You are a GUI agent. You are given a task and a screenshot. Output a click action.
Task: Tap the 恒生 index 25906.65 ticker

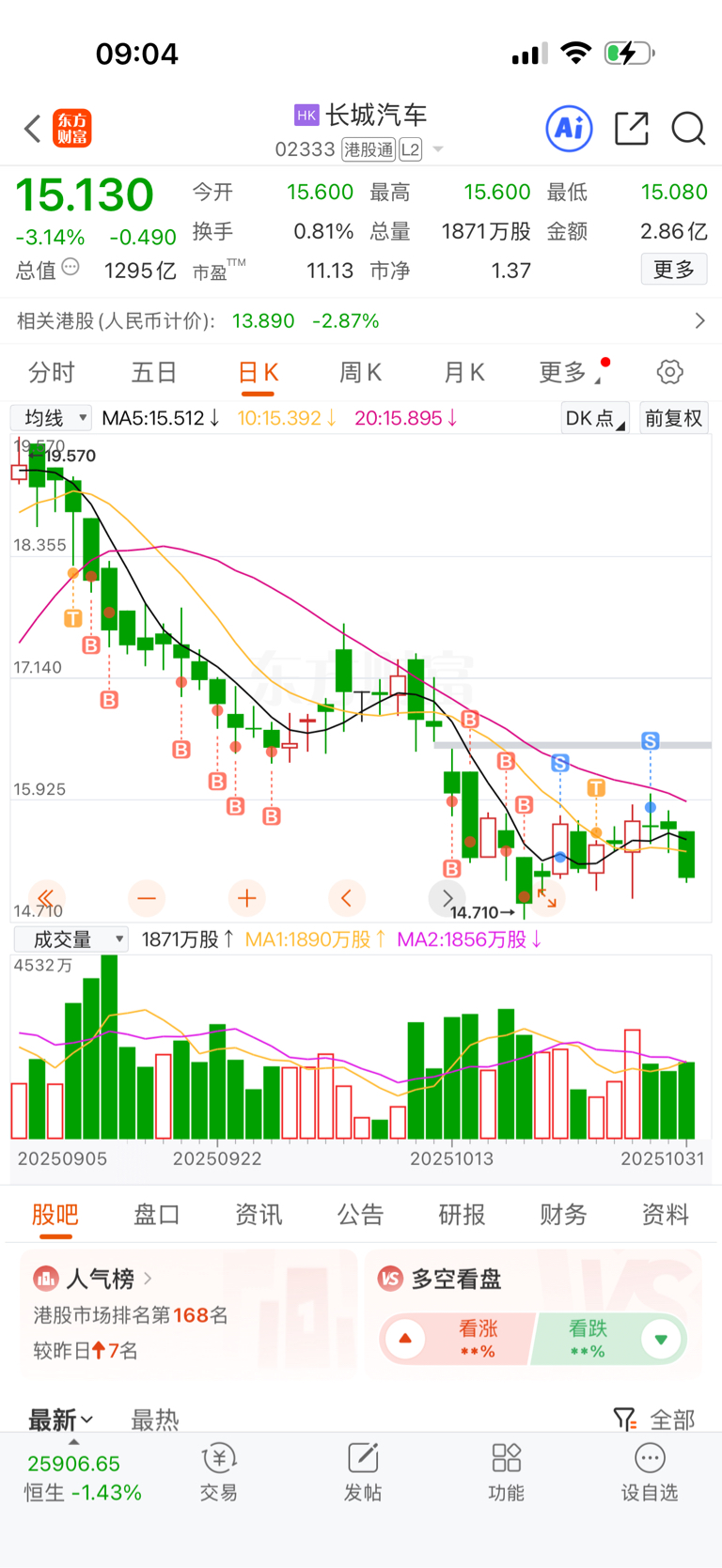pos(83,1478)
